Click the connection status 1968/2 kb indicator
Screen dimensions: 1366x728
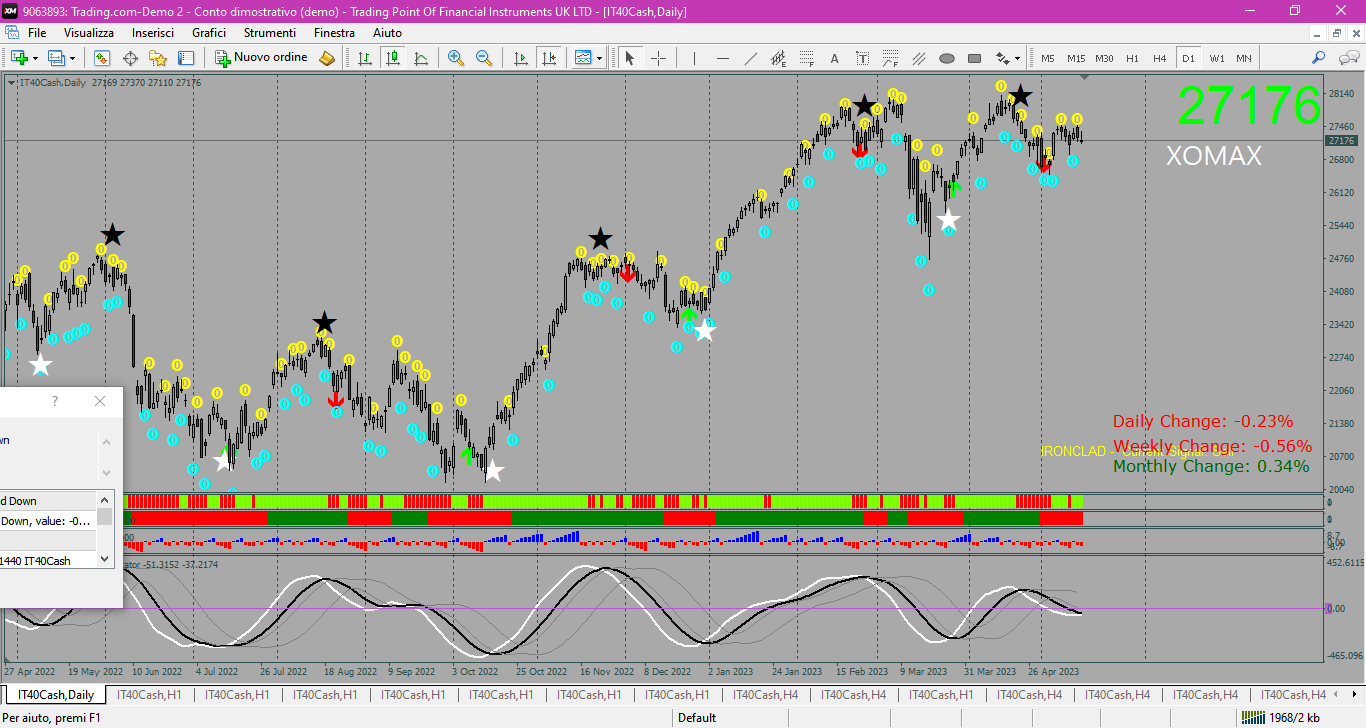click(1280, 717)
